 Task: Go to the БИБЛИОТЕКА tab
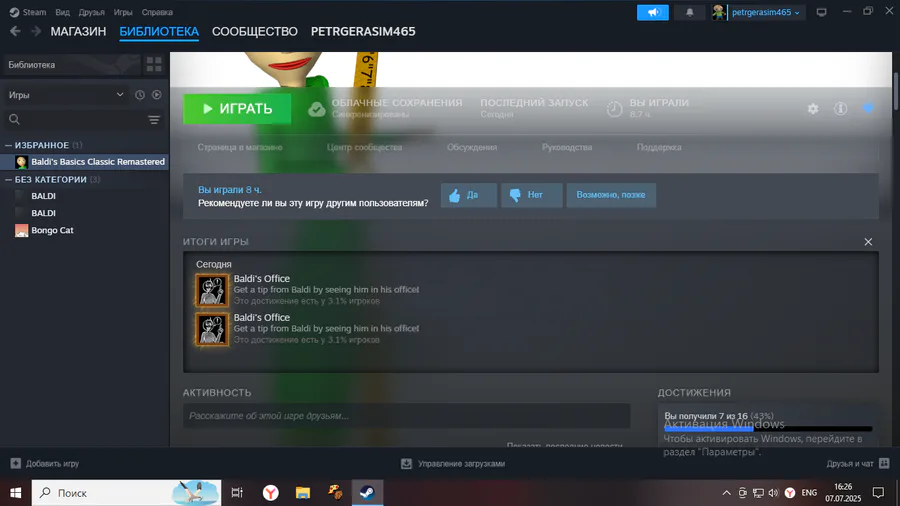[x=159, y=32]
